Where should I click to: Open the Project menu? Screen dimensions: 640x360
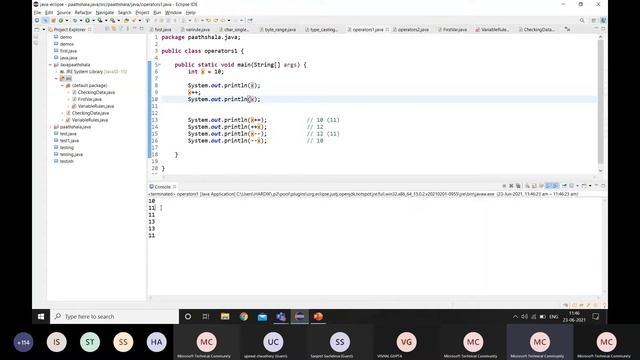click(142, 13)
